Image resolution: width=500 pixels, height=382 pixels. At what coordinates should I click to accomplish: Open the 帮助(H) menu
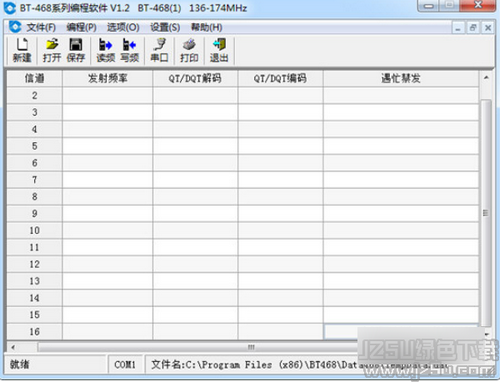tap(206, 27)
